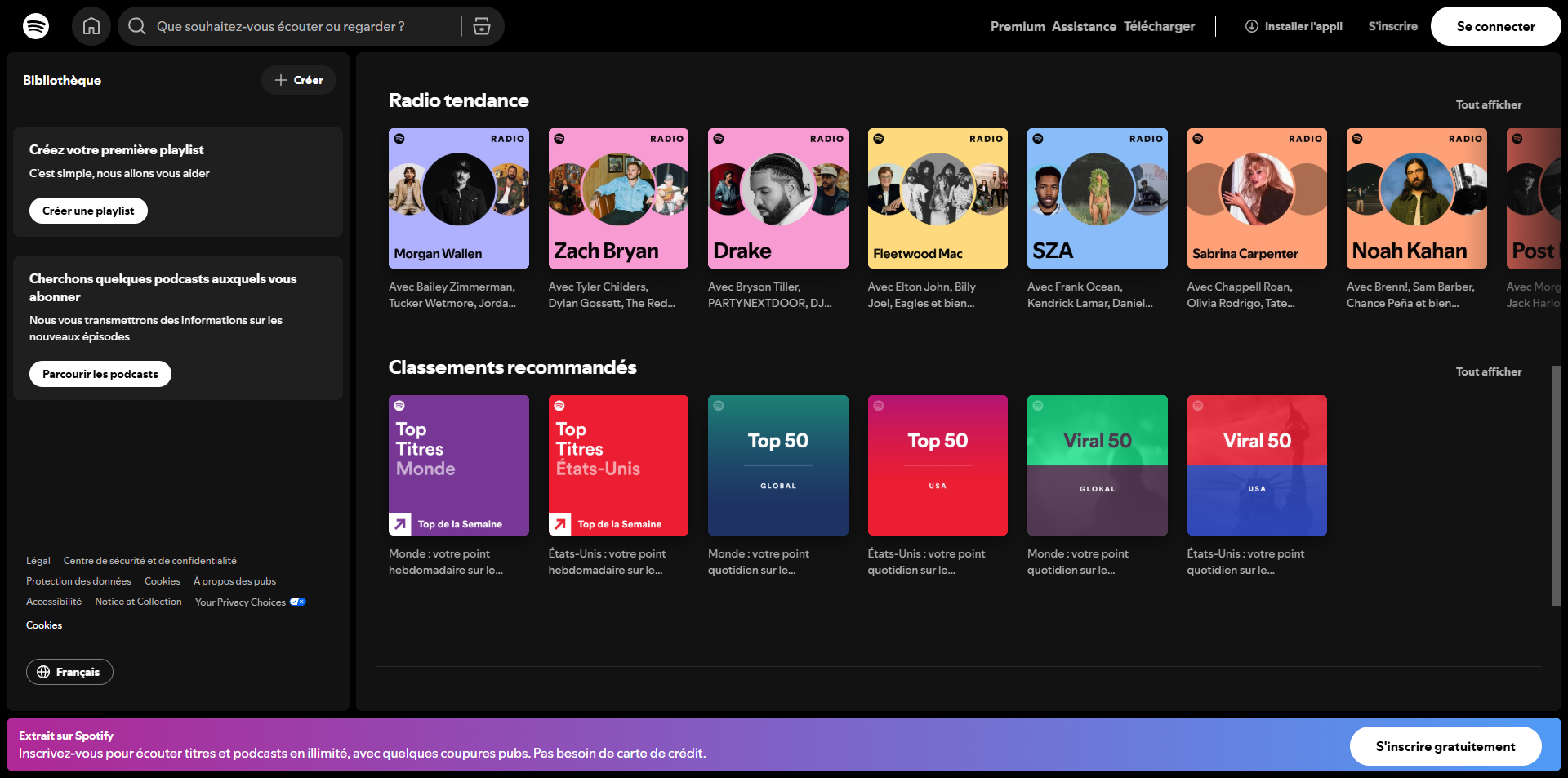The height and width of the screenshot is (778, 1568).
Task: Click the Se connecter button
Action: (x=1496, y=26)
